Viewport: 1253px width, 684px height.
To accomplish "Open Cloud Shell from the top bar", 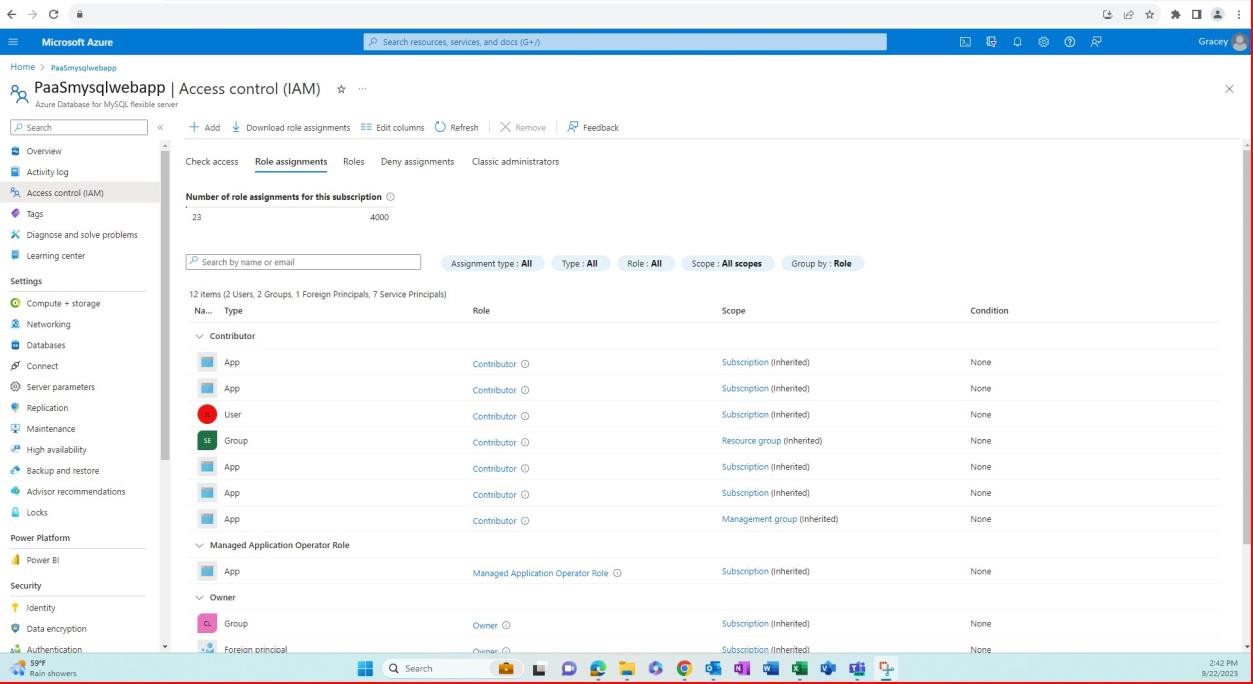I will pos(965,42).
